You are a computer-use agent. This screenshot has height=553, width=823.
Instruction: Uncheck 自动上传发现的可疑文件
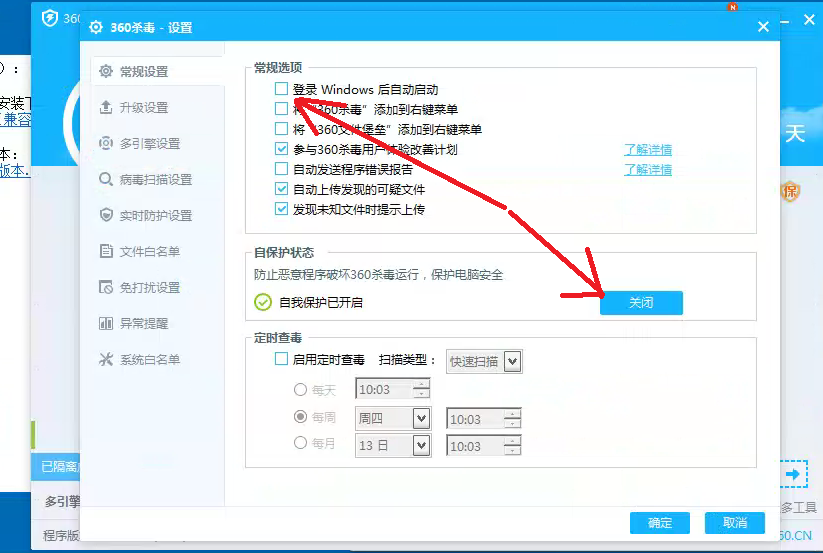pos(281,189)
